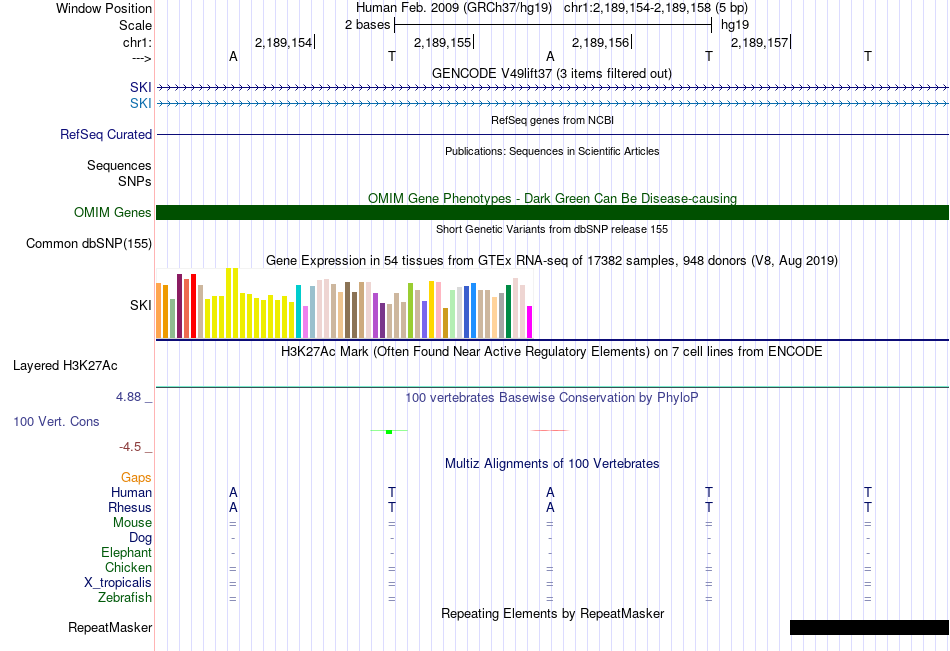
Task: Click the SKI label of the GTEx track
Action: click(x=141, y=305)
